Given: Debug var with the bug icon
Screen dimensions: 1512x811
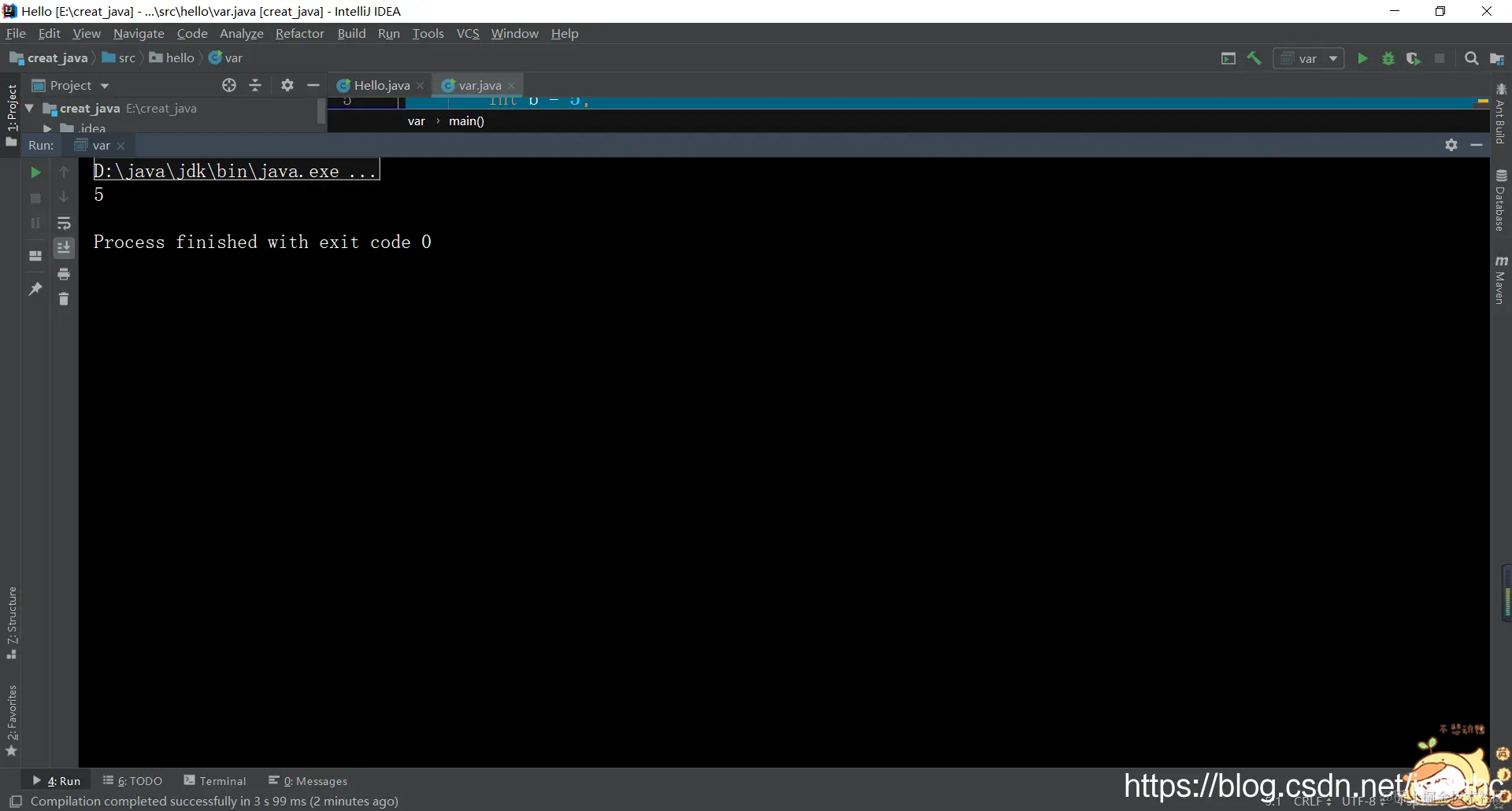Looking at the screenshot, I should point(1388,59).
